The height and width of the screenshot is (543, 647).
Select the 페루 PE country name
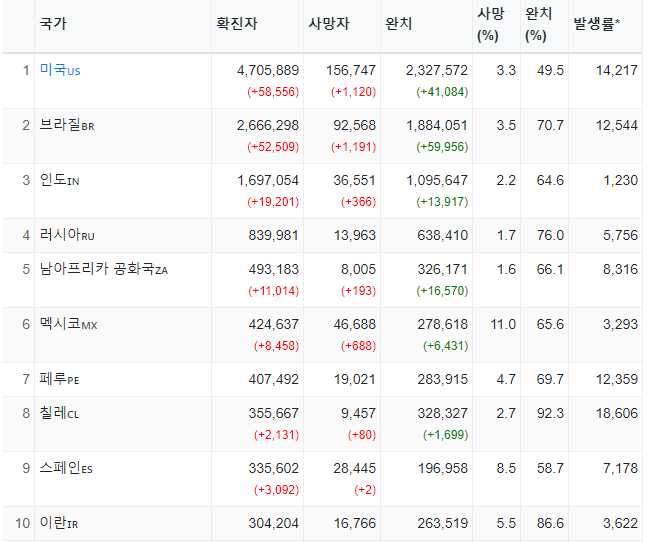coord(59,379)
